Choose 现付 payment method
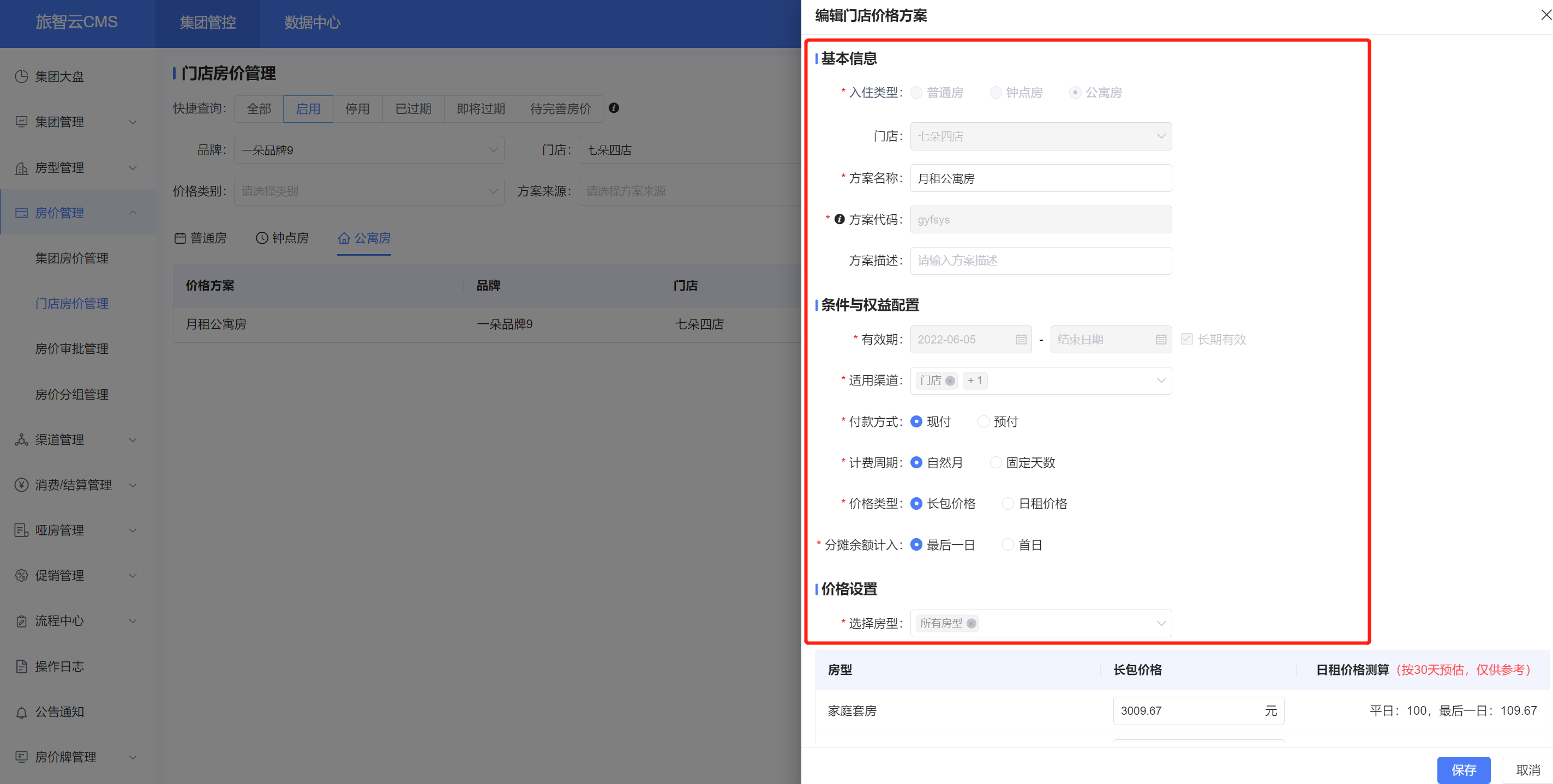 point(916,421)
